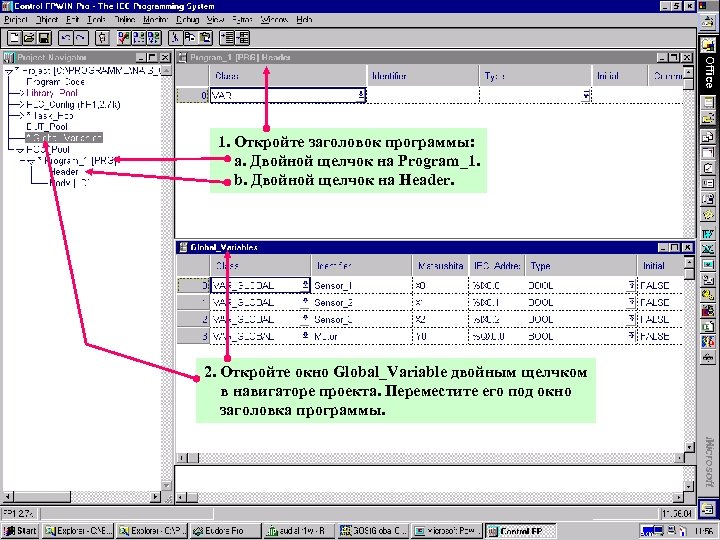
Task: Select Global_Variables in the navigator tree
Action: point(64,138)
